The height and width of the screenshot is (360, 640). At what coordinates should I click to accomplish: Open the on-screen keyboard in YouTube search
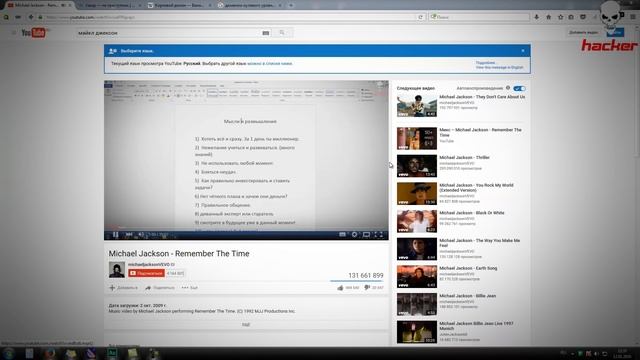pyautogui.click(x=266, y=33)
